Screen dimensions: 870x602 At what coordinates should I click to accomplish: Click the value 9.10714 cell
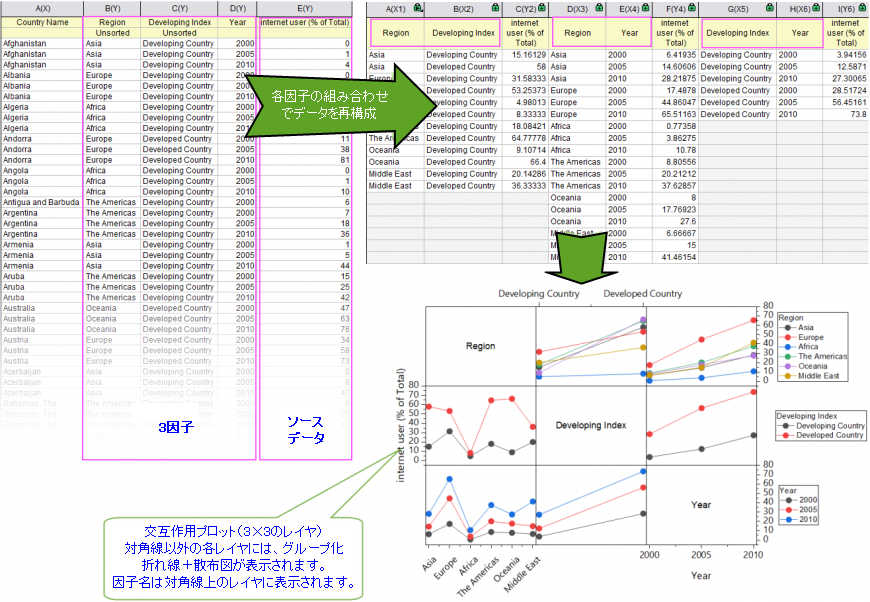[525, 150]
